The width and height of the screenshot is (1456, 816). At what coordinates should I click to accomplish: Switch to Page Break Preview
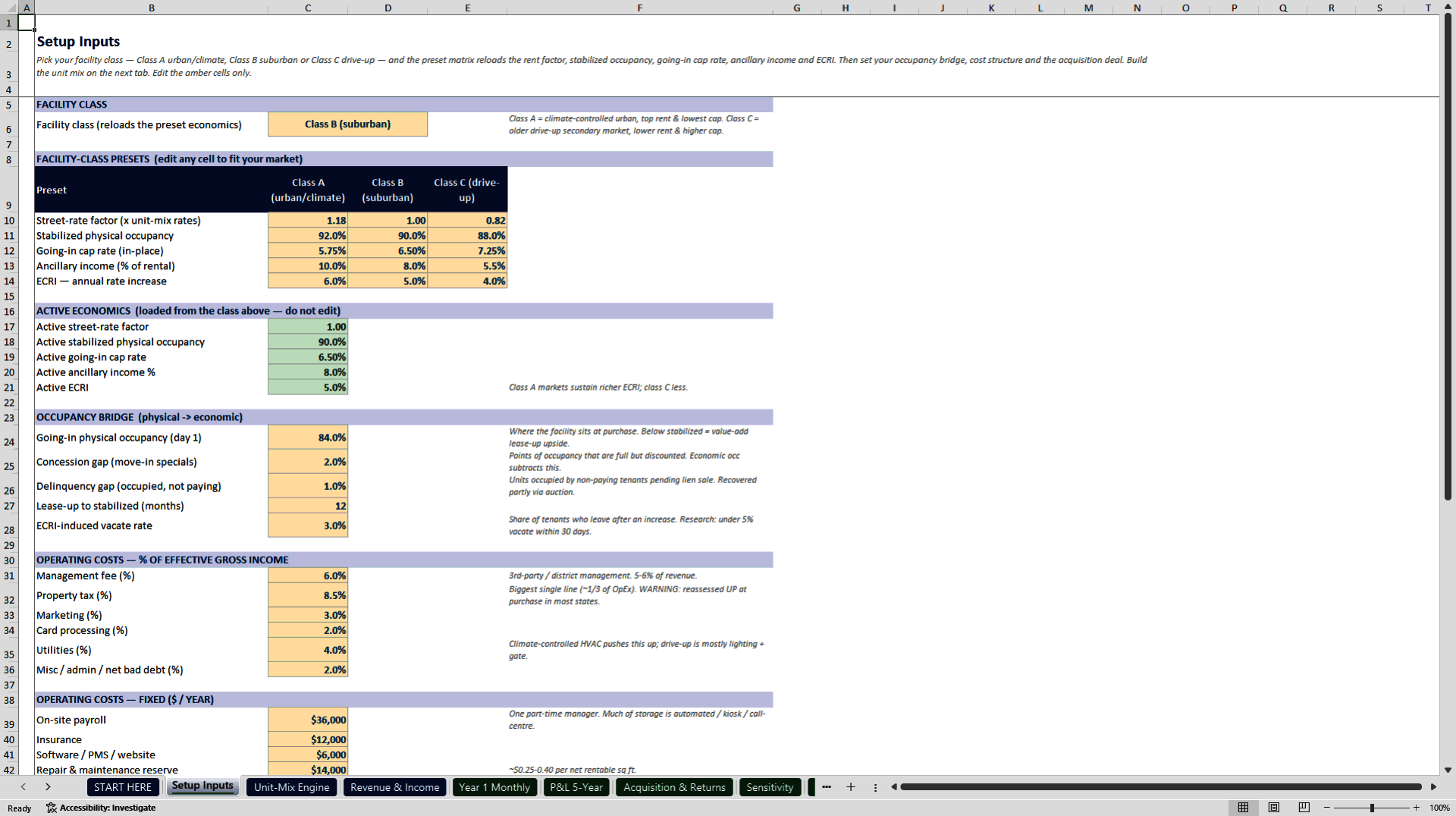point(1304,808)
